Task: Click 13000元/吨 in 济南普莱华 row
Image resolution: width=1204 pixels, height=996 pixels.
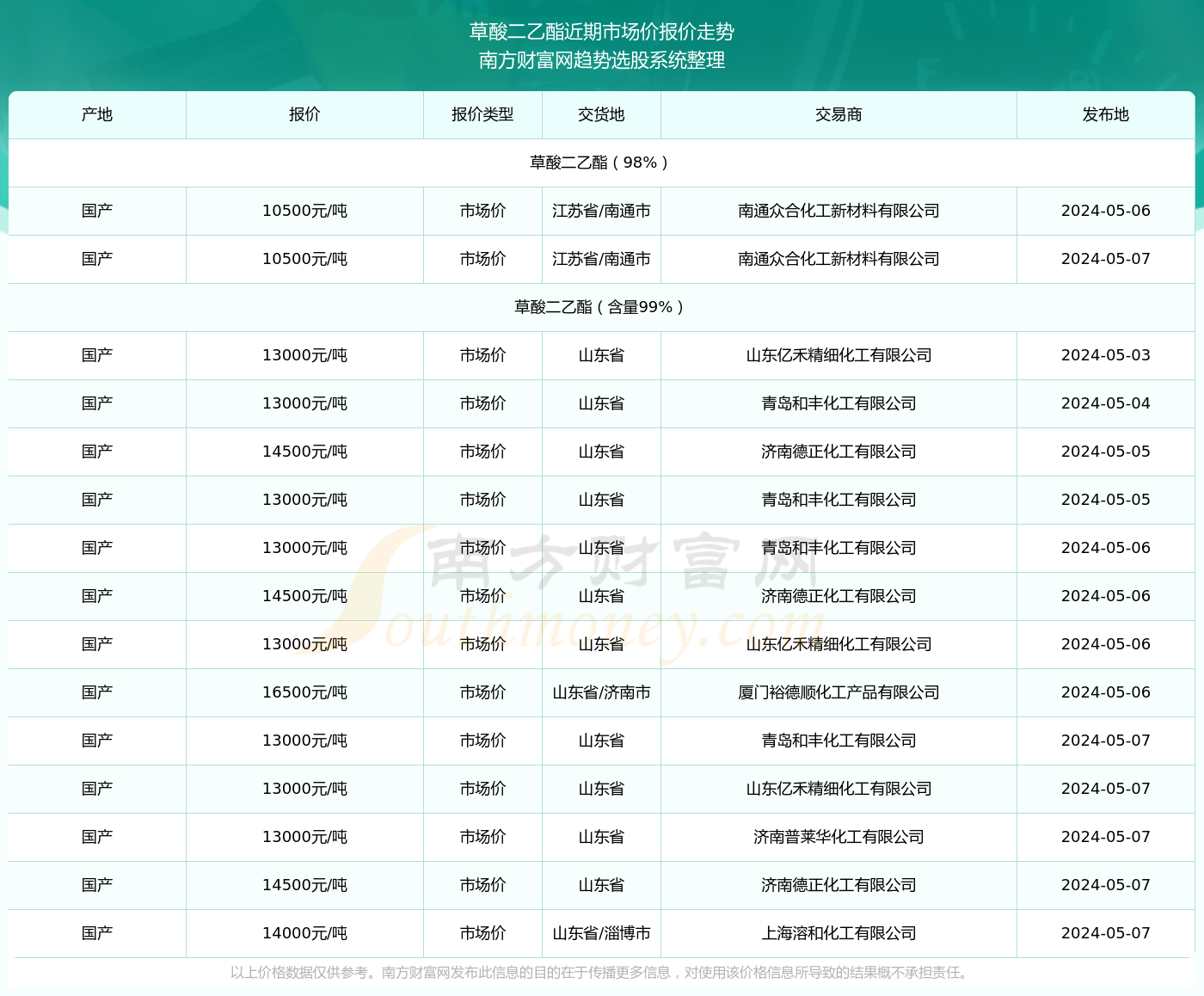Action: [304, 837]
